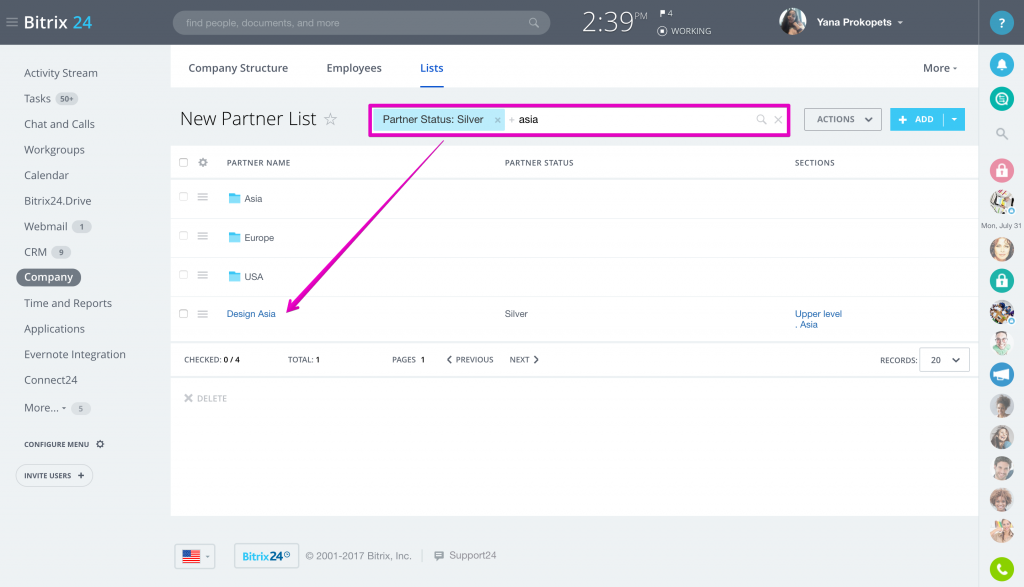Expand the More... sidebar menu
Viewport: 1024px width, 587px height.
click(x=45, y=407)
